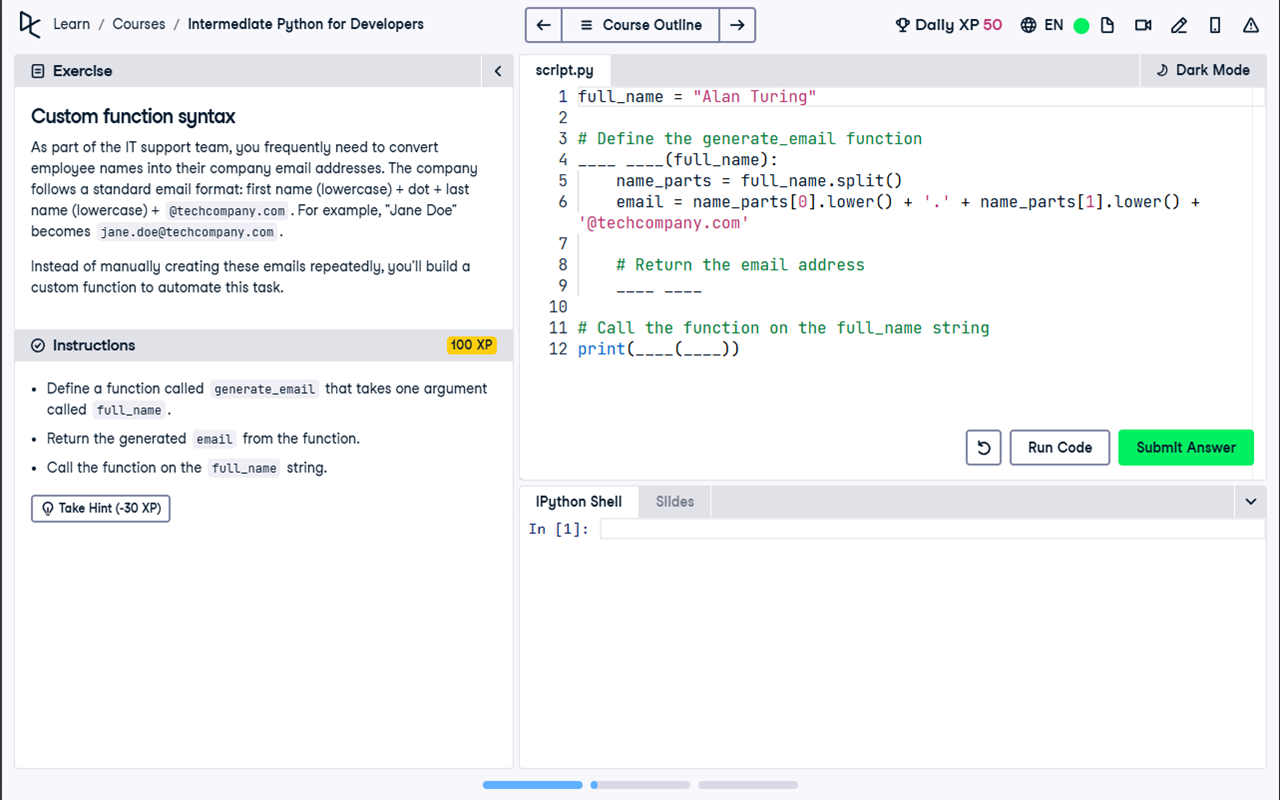Collapse the Exercise panel chevron

point(498,71)
